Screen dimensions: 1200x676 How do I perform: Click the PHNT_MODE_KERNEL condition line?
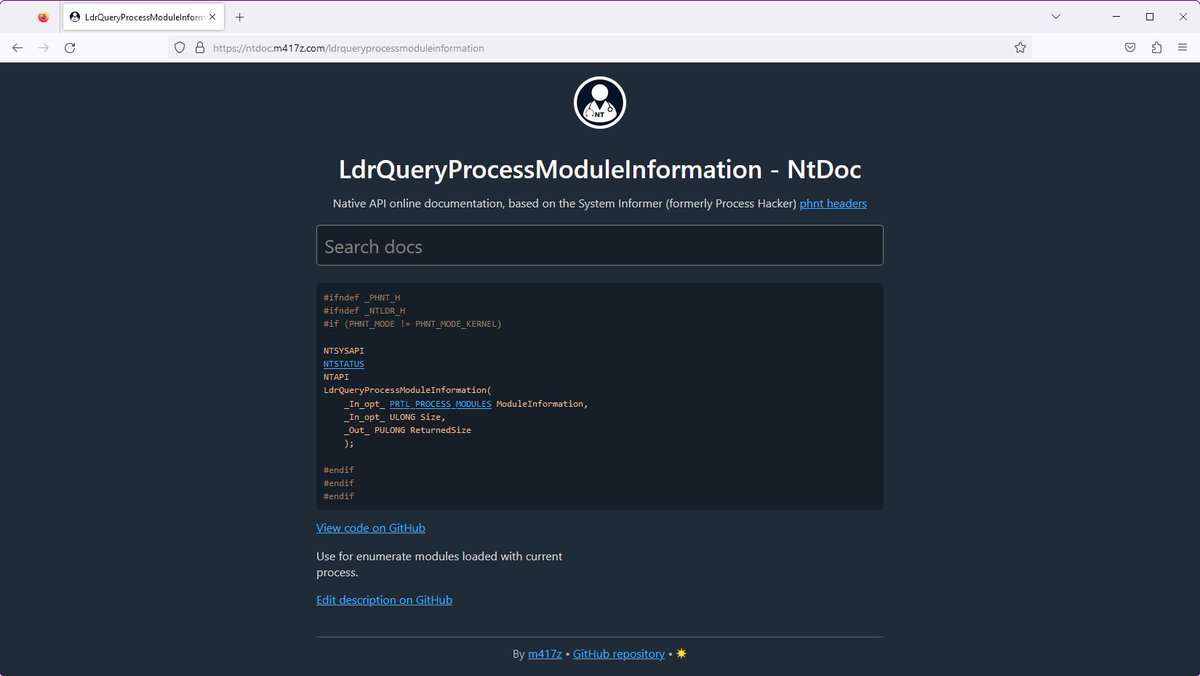point(412,324)
